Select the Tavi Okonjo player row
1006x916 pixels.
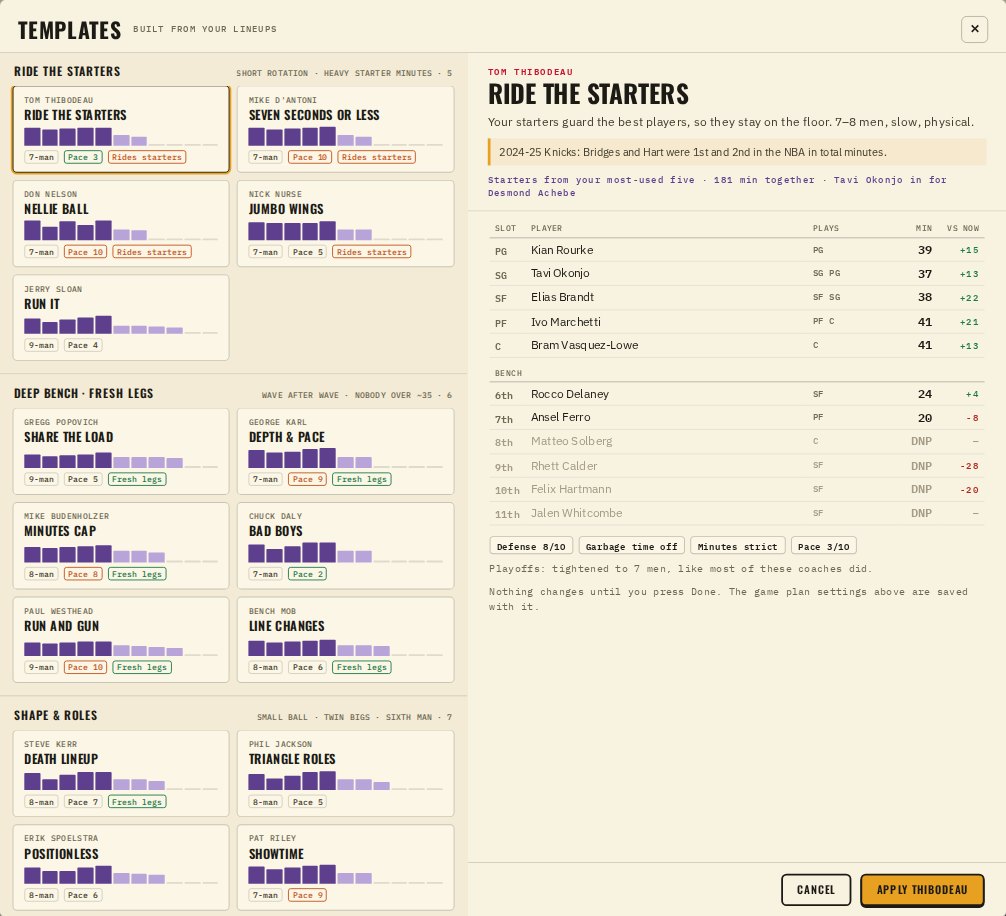coord(737,274)
